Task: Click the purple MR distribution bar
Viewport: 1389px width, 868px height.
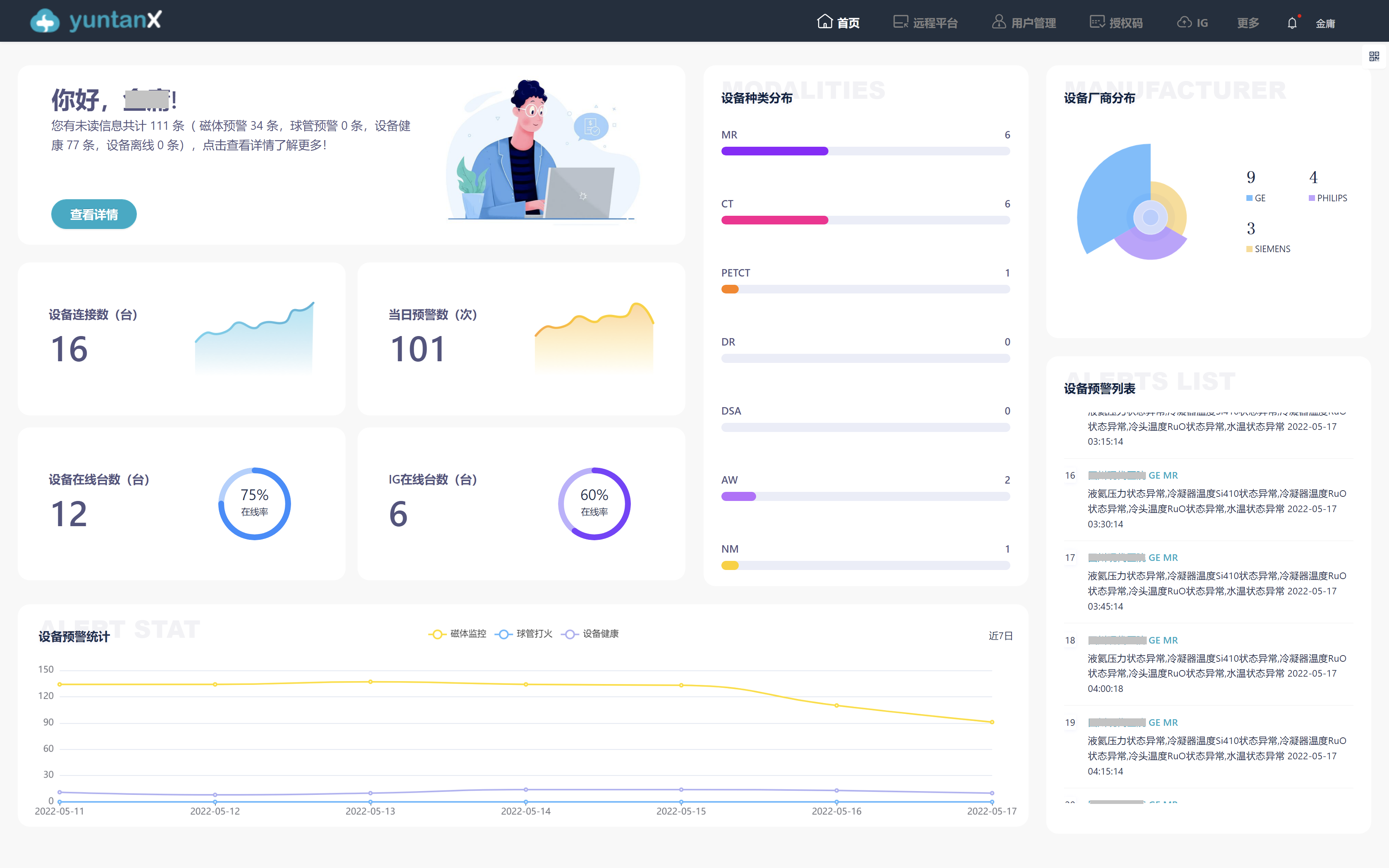Action: 774,151
